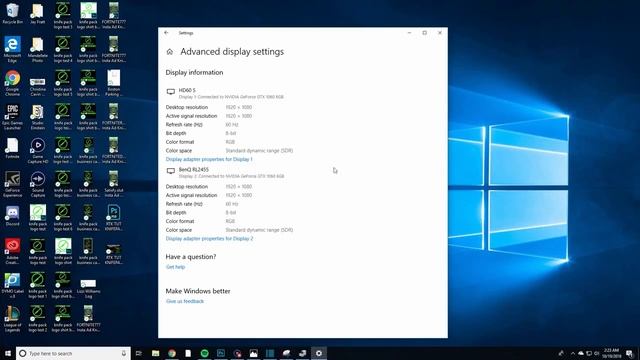Open the taskbar clock and date
The width and height of the screenshot is (640, 360).
tap(611, 353)
